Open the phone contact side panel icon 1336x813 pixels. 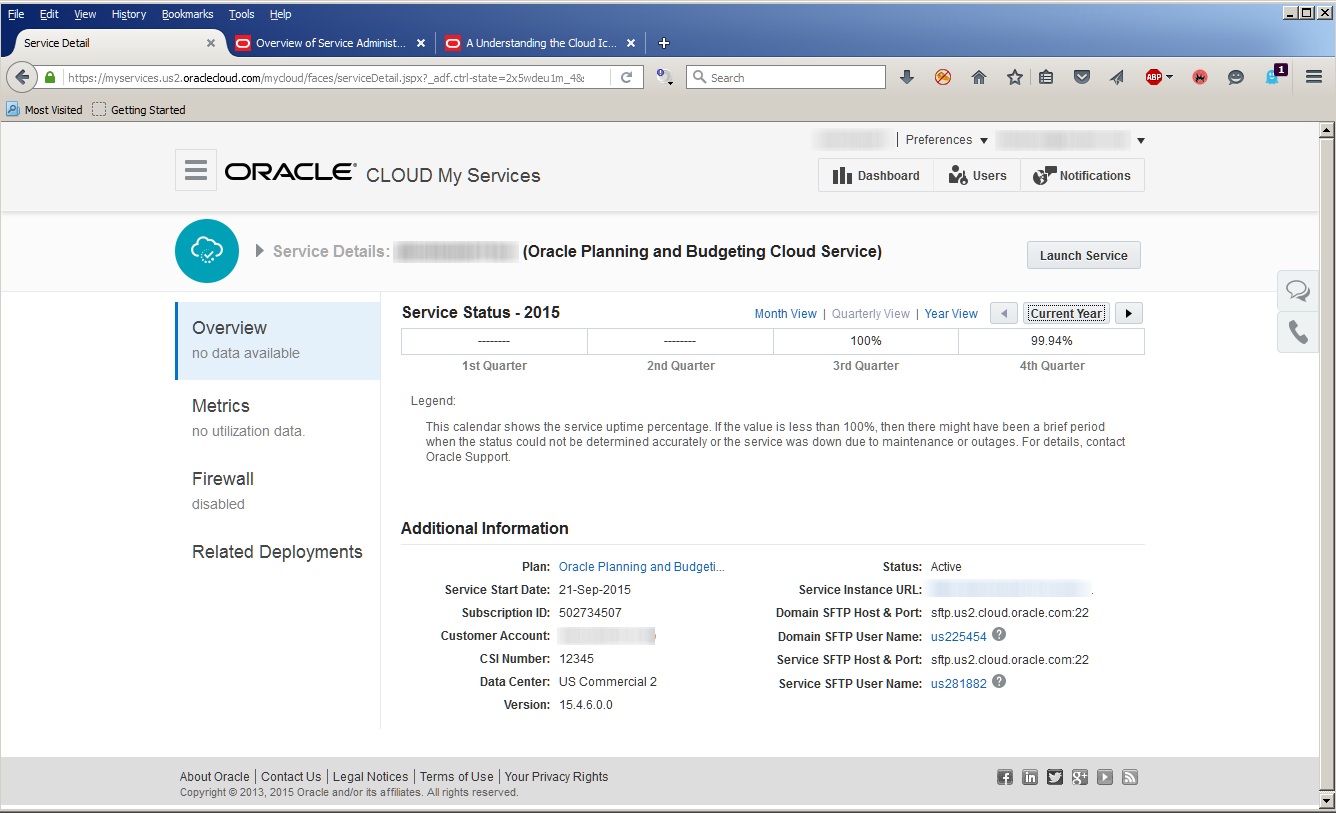pos(1298,332)
